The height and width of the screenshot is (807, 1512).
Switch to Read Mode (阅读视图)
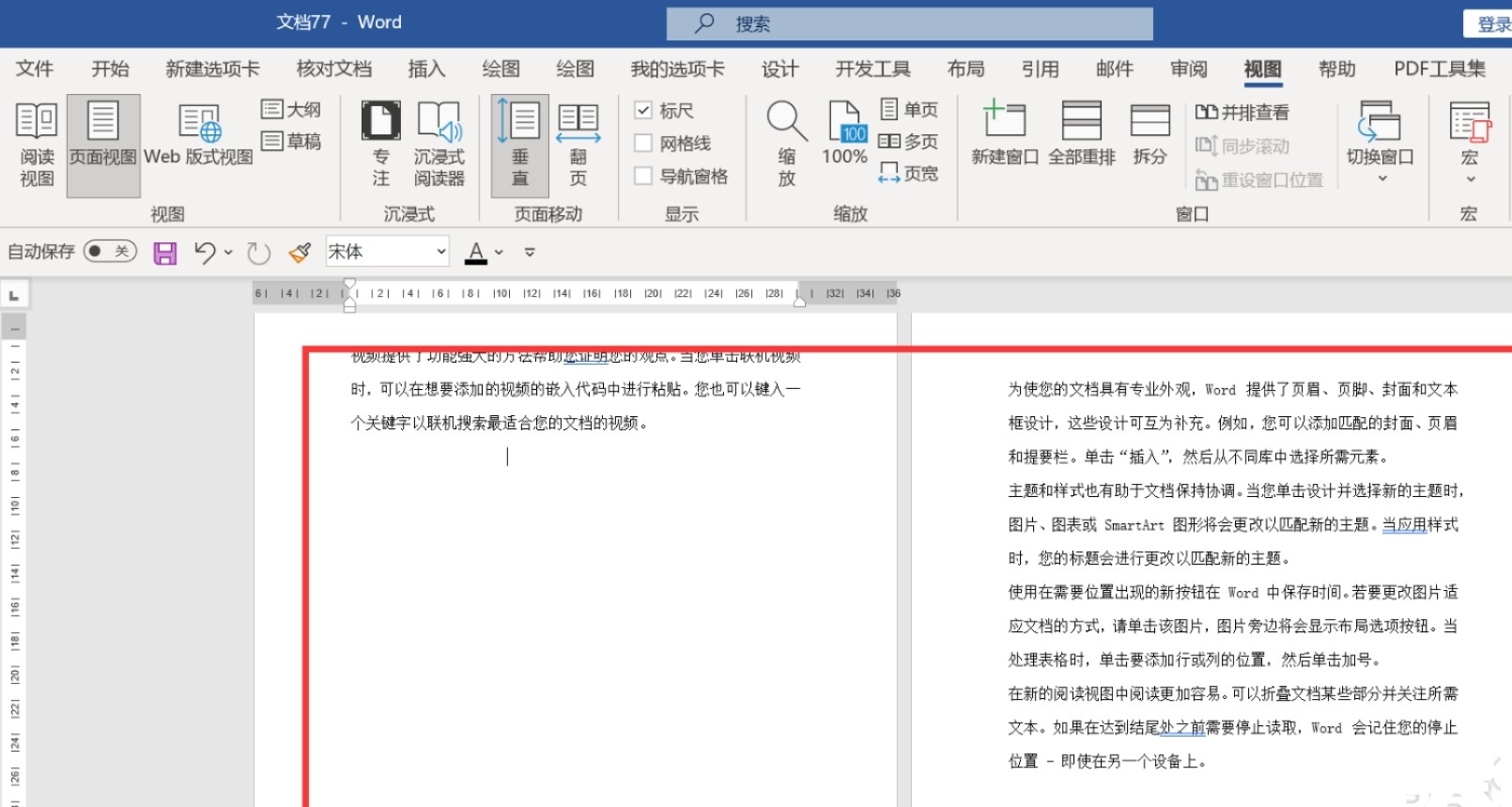[x=37, y=146]
